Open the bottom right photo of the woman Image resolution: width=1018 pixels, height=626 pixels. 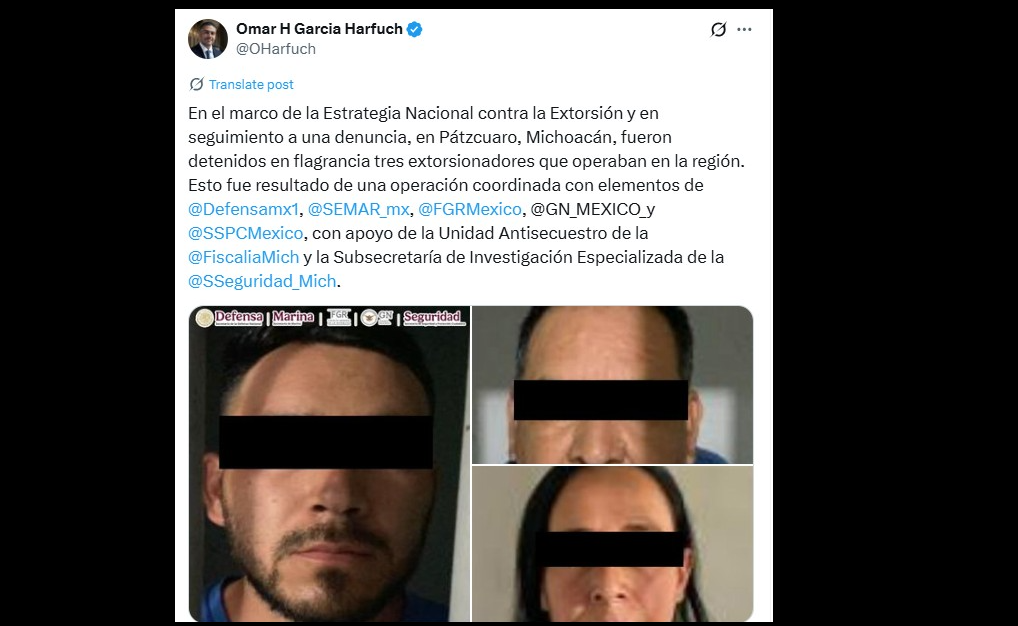coord(613,544)
